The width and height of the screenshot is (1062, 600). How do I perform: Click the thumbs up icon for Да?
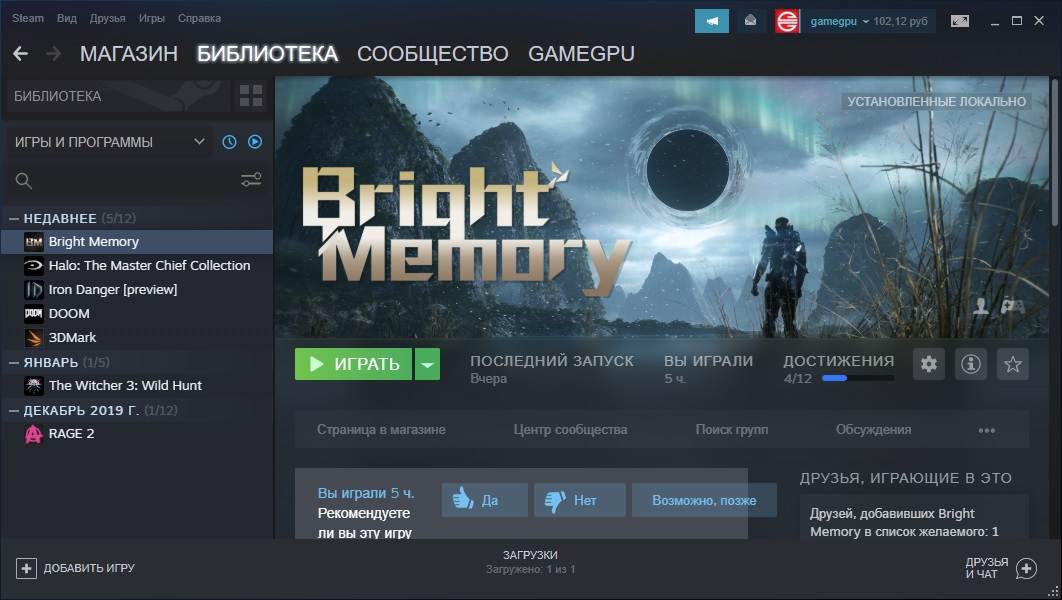(463, 499)
